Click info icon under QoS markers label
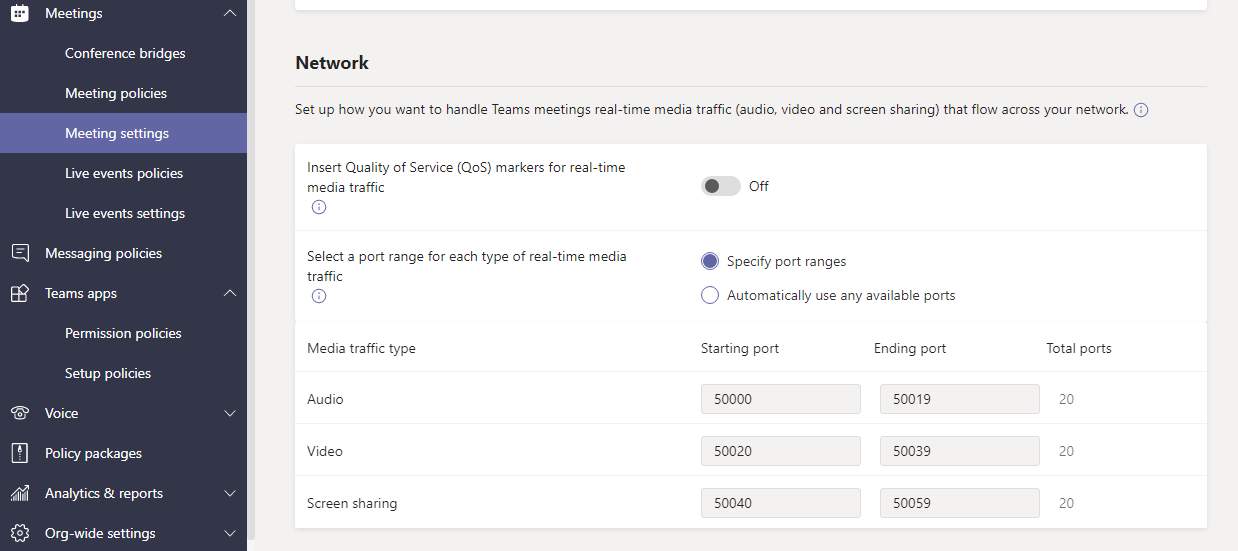The image size is (1238, 551). coord(319,207)
